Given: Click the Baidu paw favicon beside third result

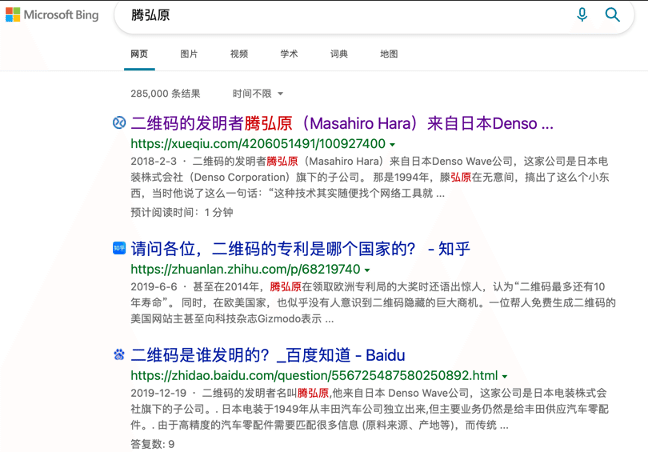Looking at the screenshot, I should click(x=119, y=354).
